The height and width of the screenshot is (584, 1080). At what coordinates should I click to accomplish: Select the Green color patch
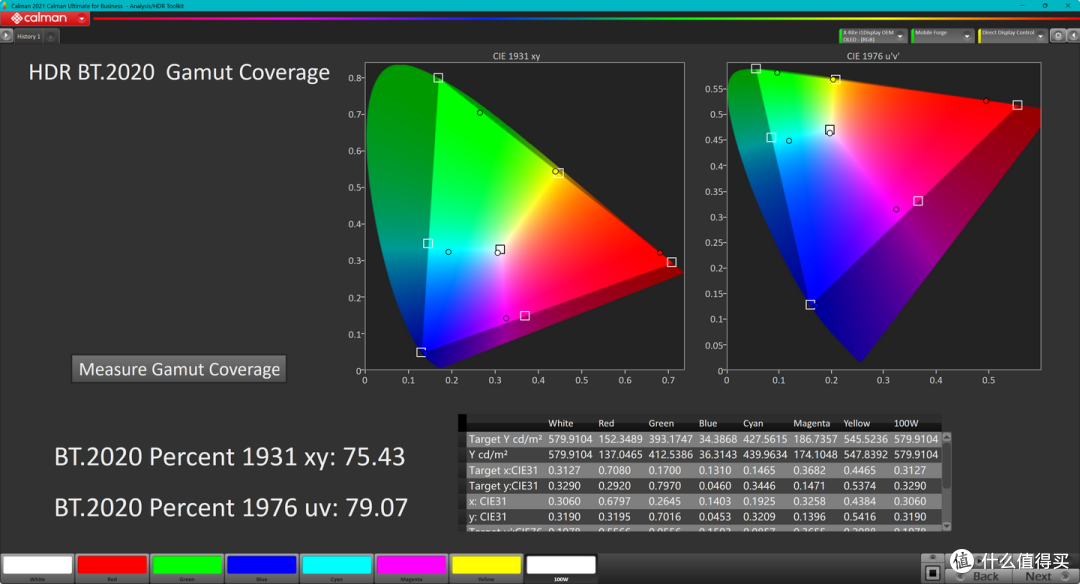coord(187,568)
